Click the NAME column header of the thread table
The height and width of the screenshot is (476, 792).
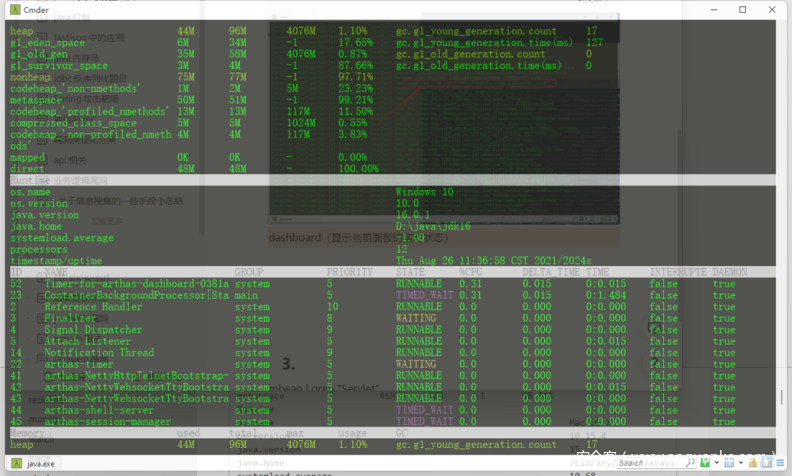point(56,272)
